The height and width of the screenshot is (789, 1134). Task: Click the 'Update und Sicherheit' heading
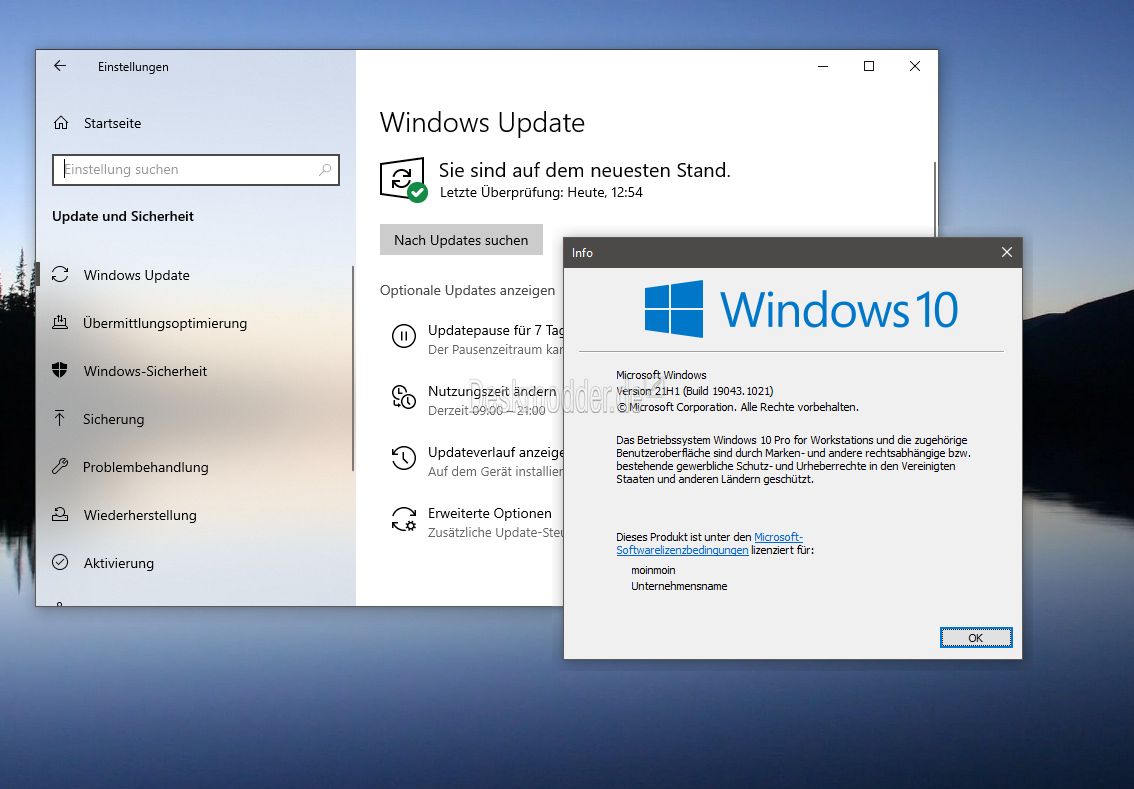click(x=123, y=216)
